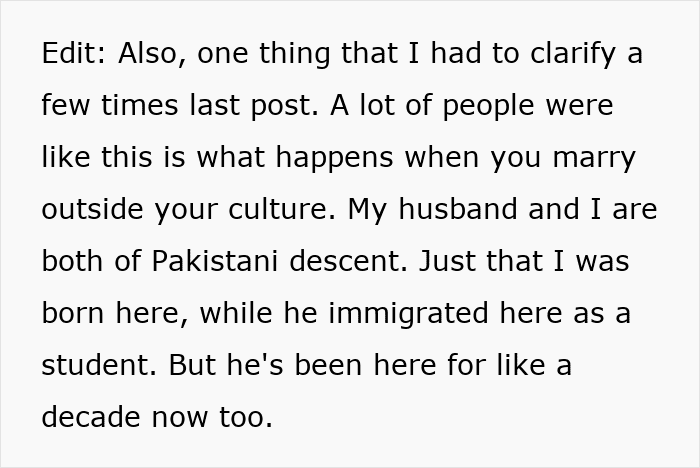Click the word "born" in the paragraph

(74, 314)
